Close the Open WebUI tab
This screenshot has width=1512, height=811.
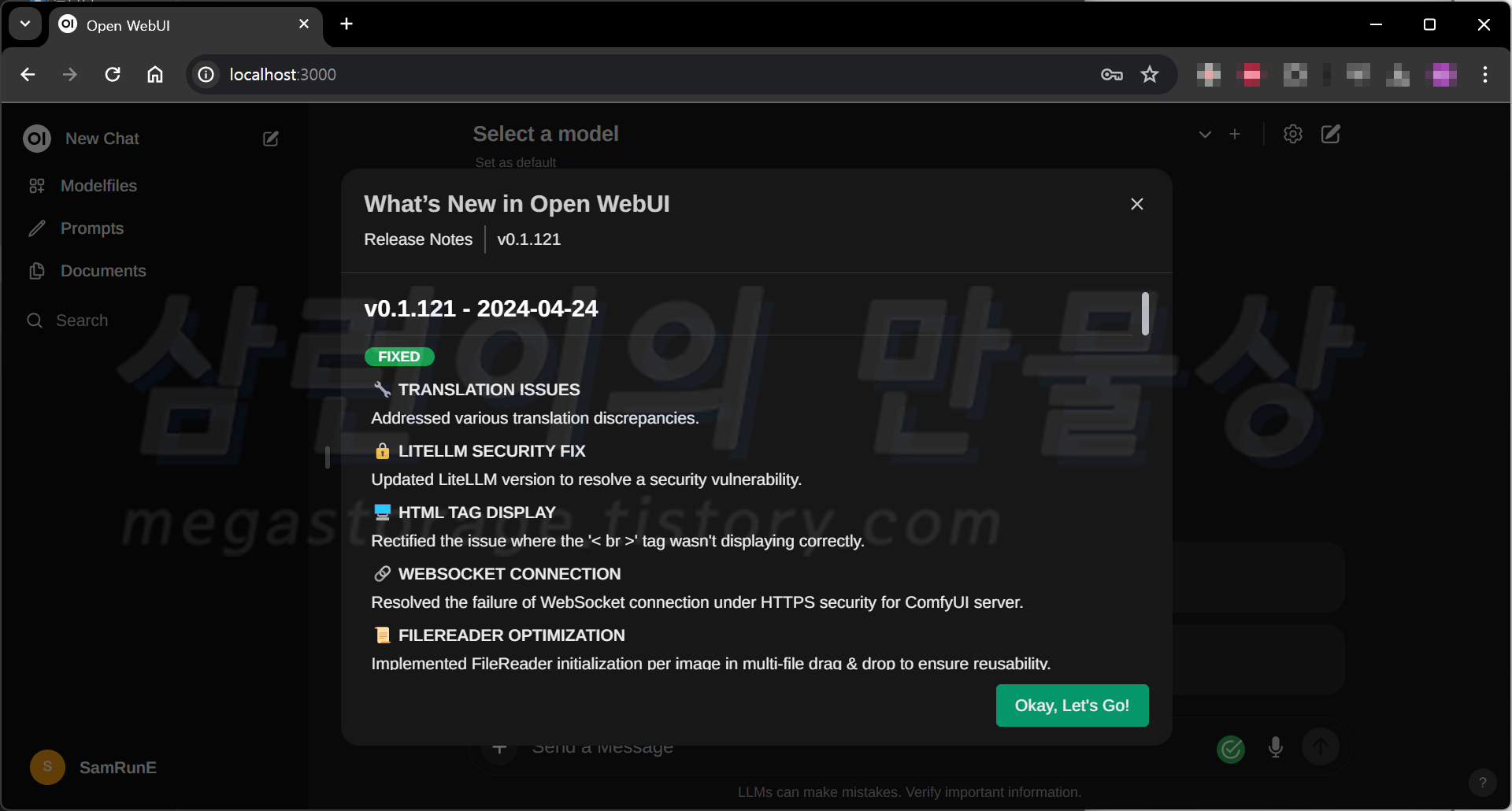coord(304,24)
